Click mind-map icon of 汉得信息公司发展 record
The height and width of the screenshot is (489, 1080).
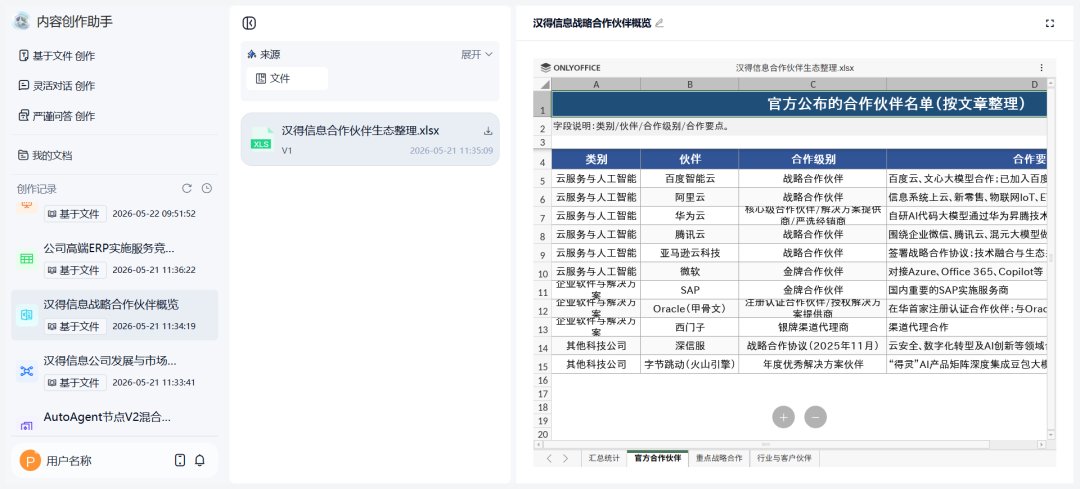(x=27, y=371)
